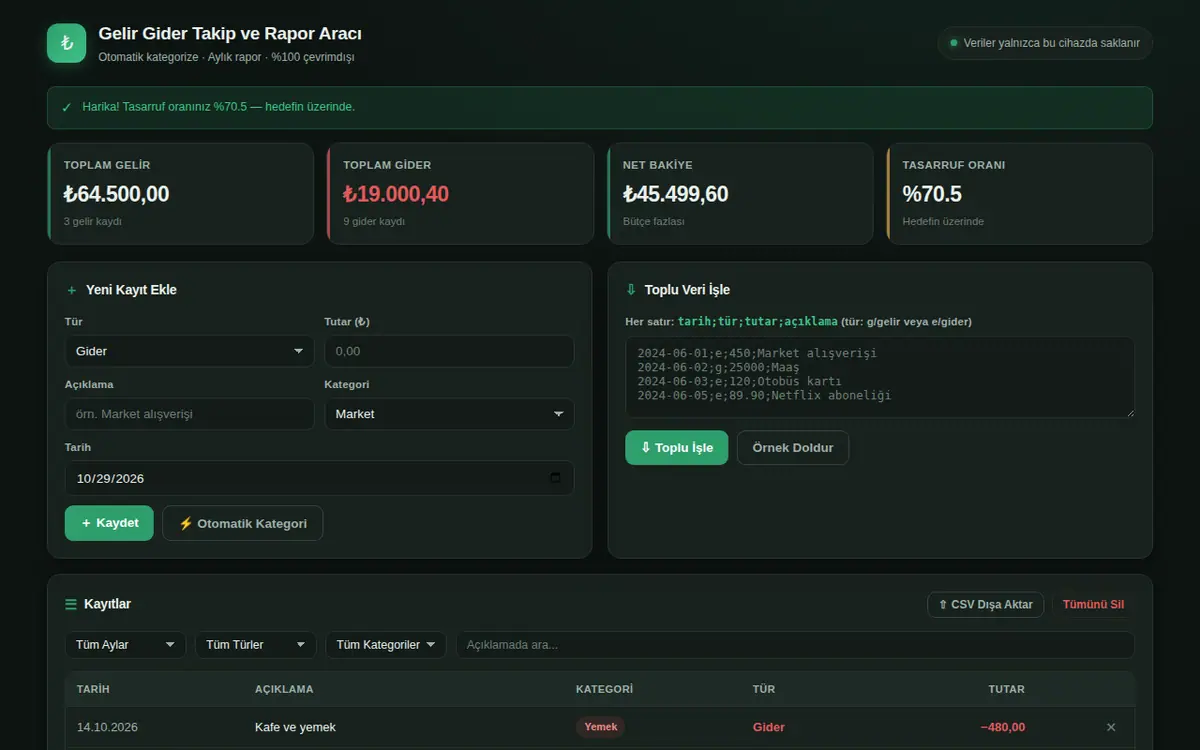The image size is (1200, 750).
Task: Click the bulk data textarea
Action: [x=880, y=377]
